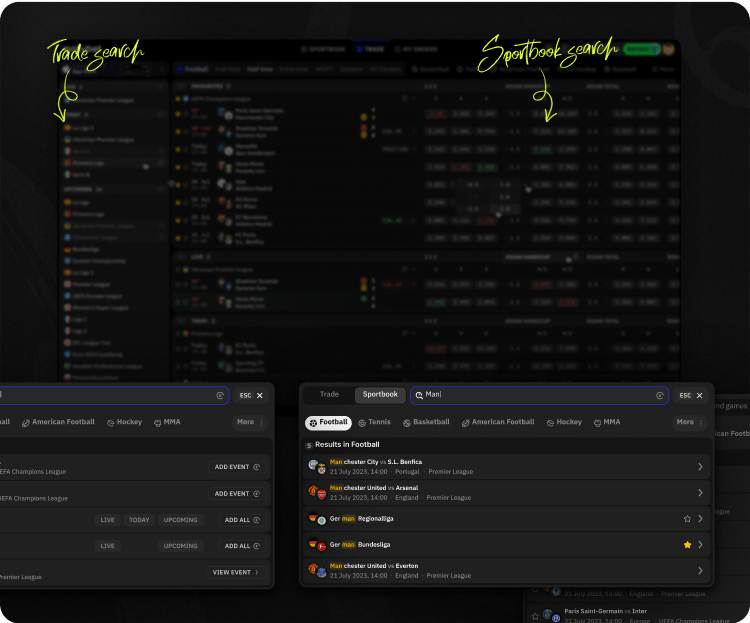
Task: Favorite the German Regionalliga star
Action: pos(687,519)
